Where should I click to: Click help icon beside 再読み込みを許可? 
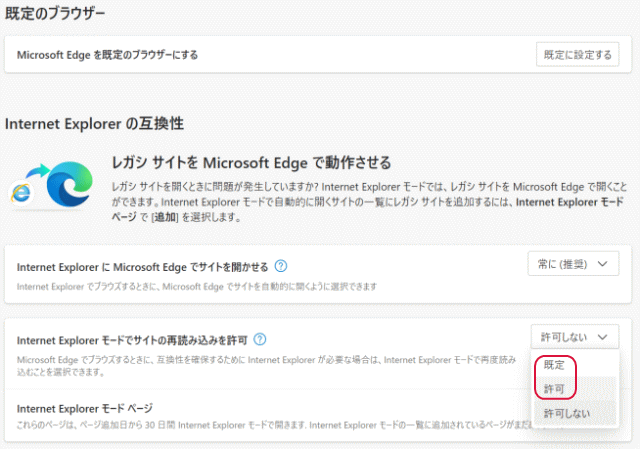[260, 339]
